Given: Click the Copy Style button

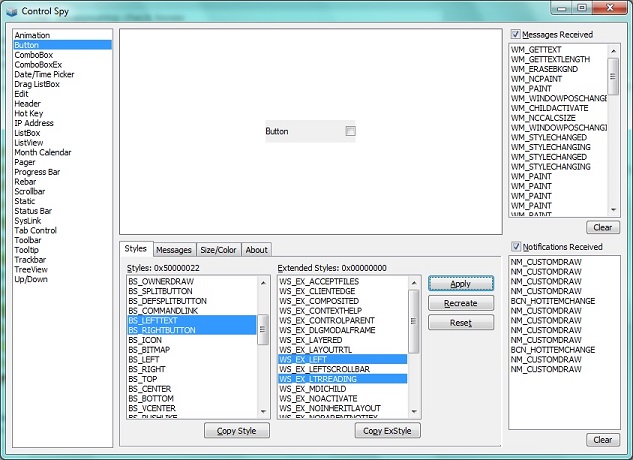Looking at the screenshot, I should tap(237, 430).
